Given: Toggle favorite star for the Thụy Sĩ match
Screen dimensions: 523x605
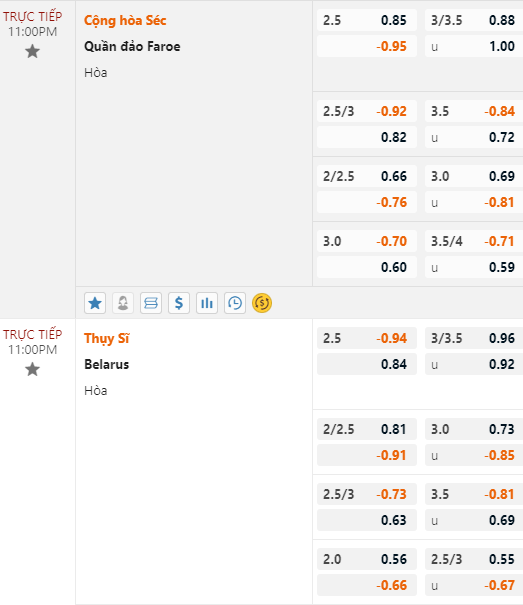Looking at the screenshot, I should [32, 369].
